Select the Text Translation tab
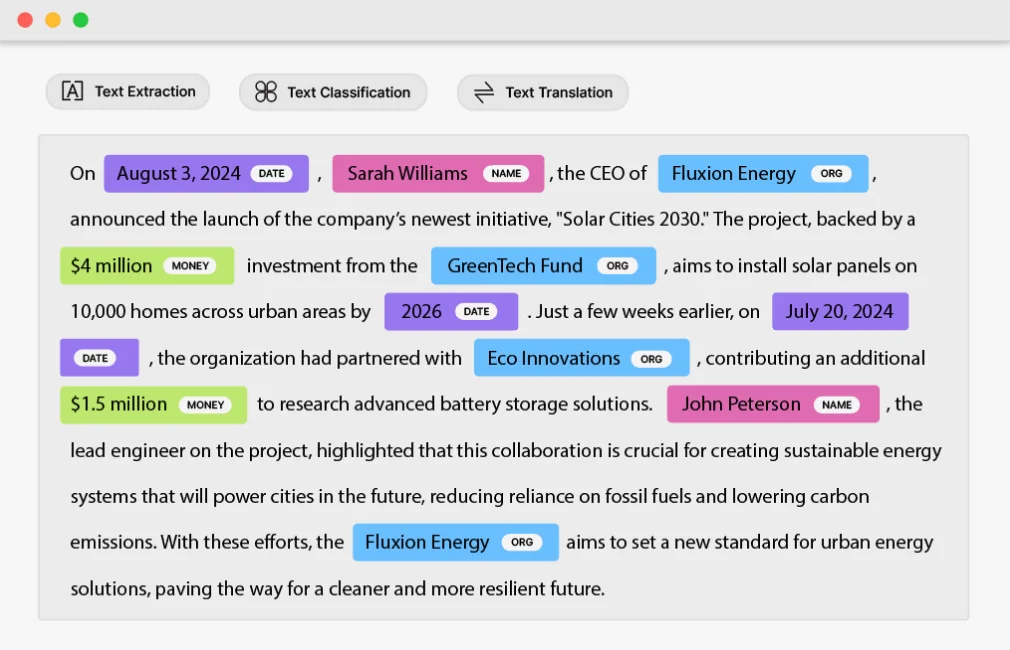 click(x=543, y=92)
